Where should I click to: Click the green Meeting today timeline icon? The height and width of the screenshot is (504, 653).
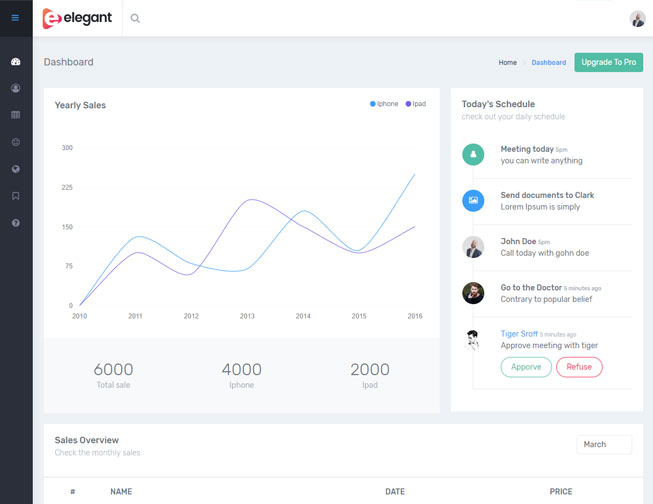point(473,155)
